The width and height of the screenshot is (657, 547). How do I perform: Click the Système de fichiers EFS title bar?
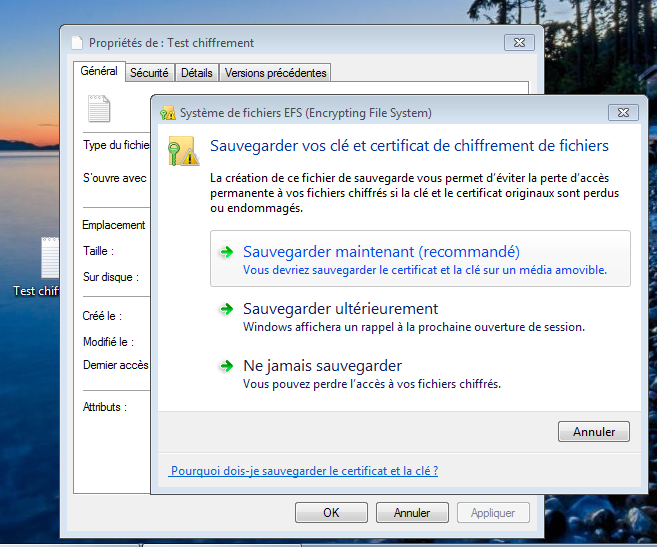coord(380,113)
